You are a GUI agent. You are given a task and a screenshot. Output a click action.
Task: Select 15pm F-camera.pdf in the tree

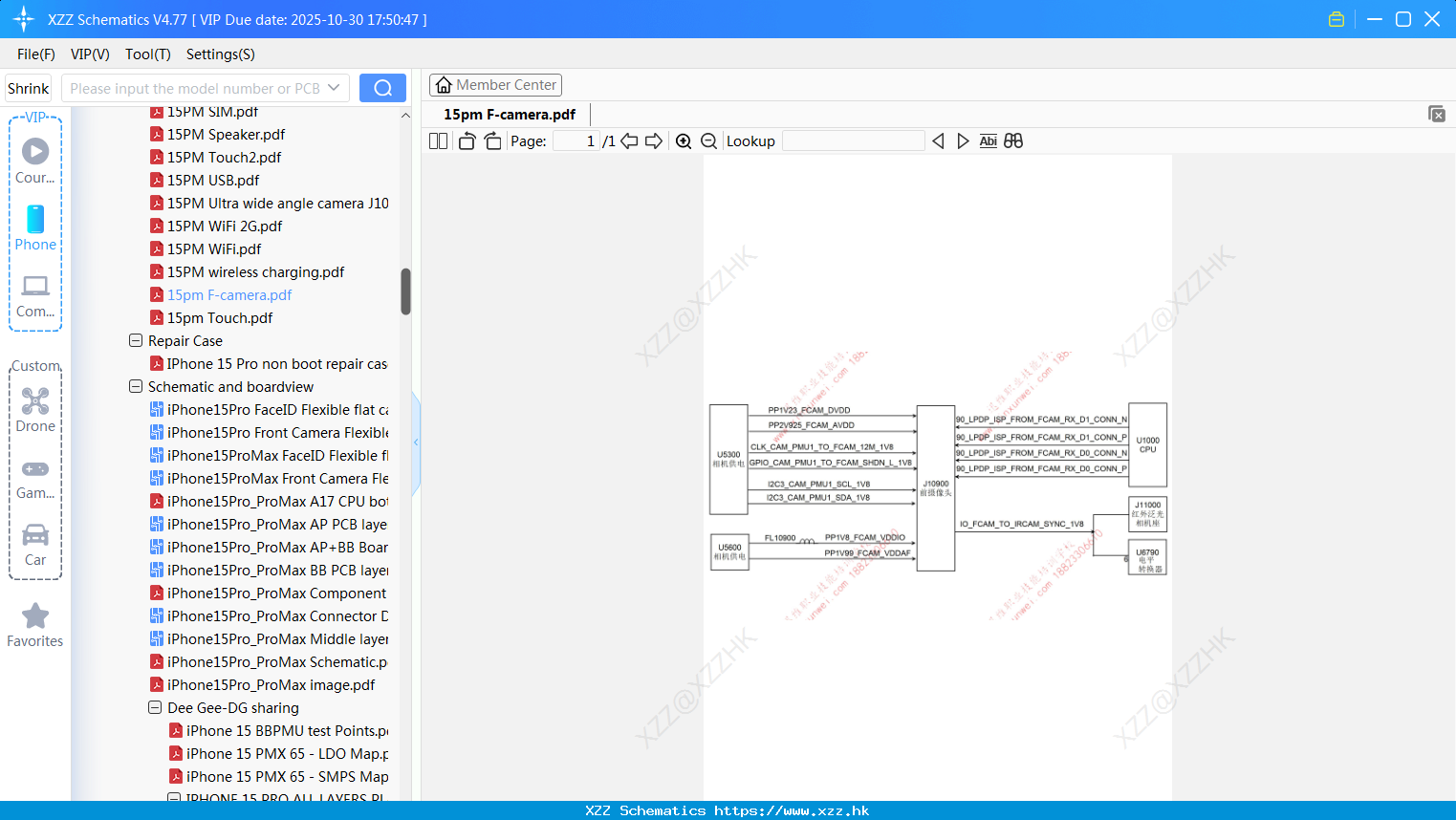pyautogui.click(x=221, y=294)
